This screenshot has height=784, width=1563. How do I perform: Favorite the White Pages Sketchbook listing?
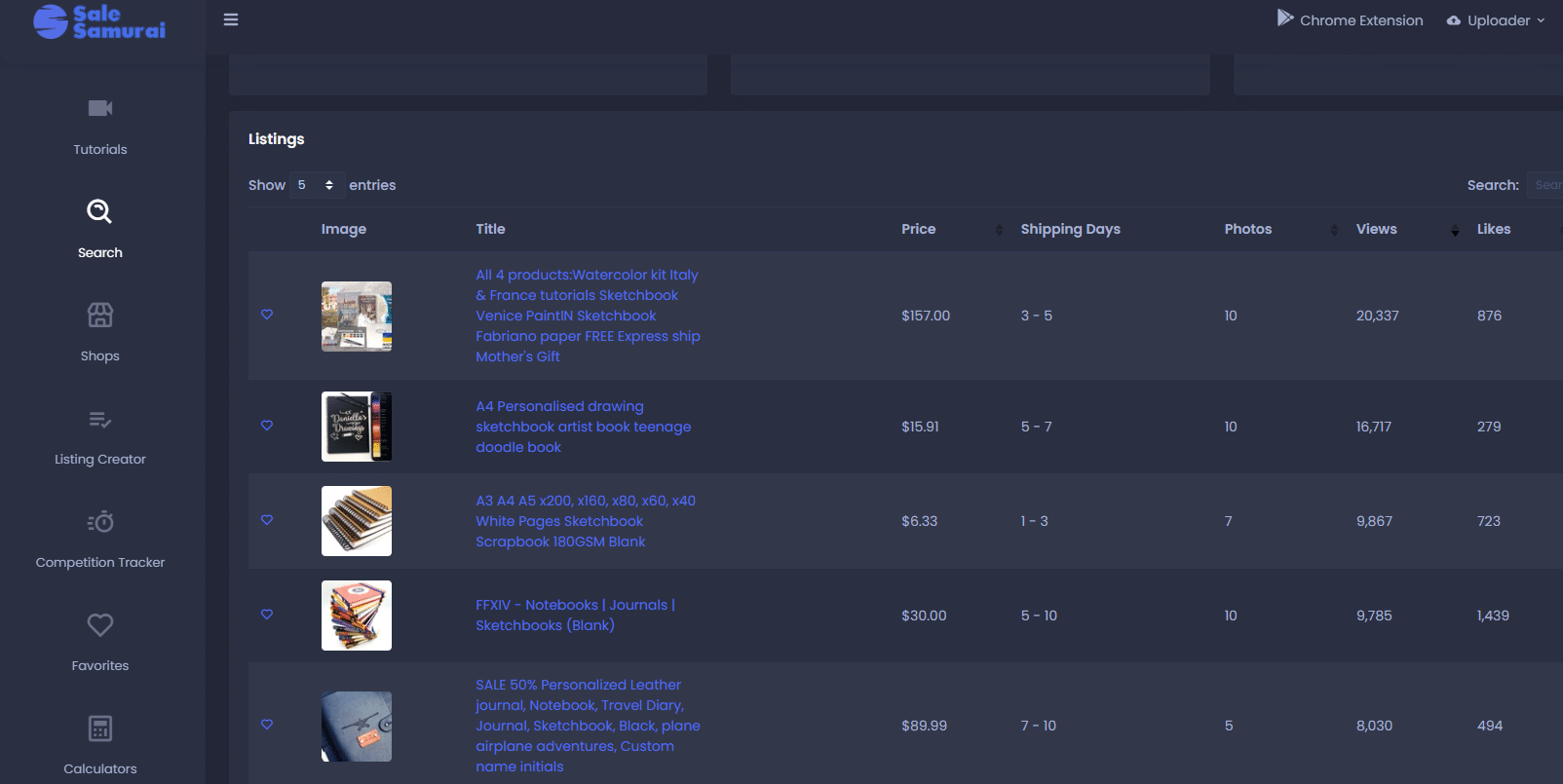tap(267, 520)
